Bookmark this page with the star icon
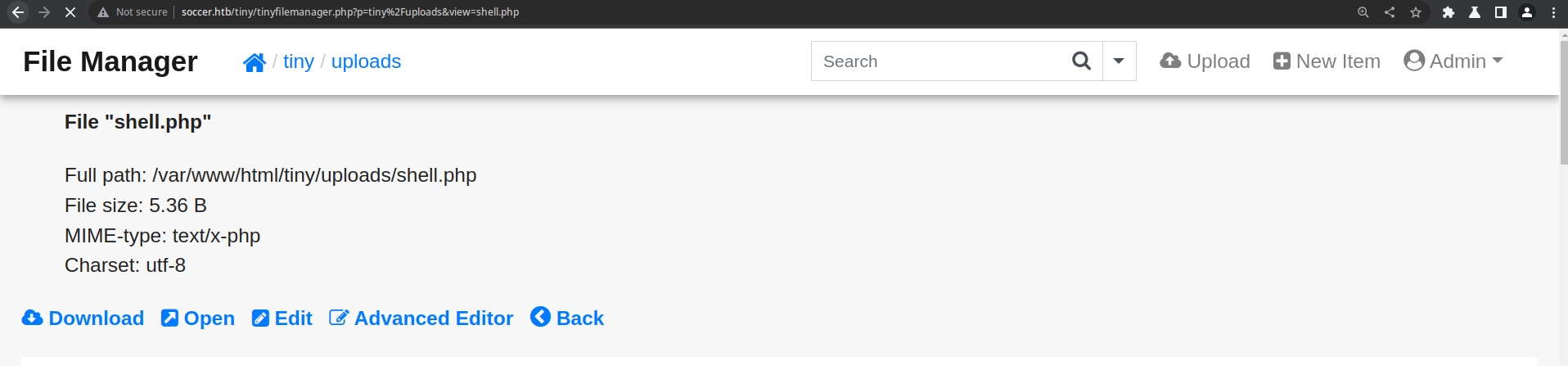This screenshot has width=1568, height=366. click(1416, 12)
